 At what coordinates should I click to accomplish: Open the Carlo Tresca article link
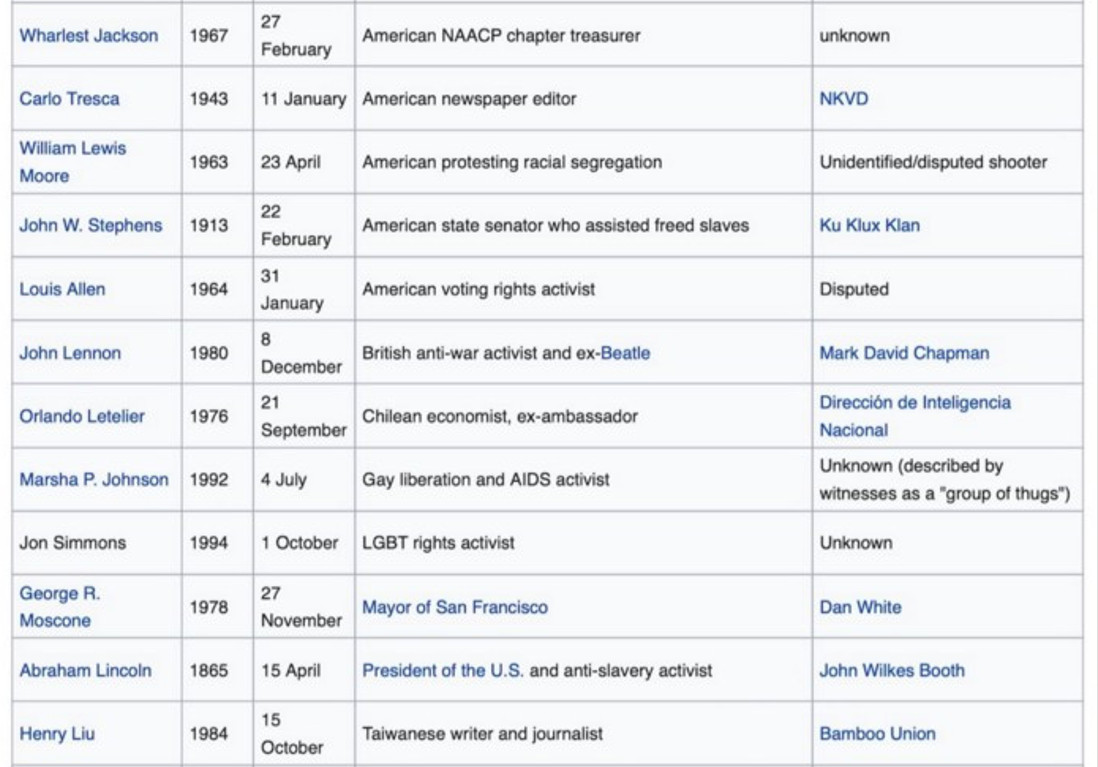coord(69,99)
